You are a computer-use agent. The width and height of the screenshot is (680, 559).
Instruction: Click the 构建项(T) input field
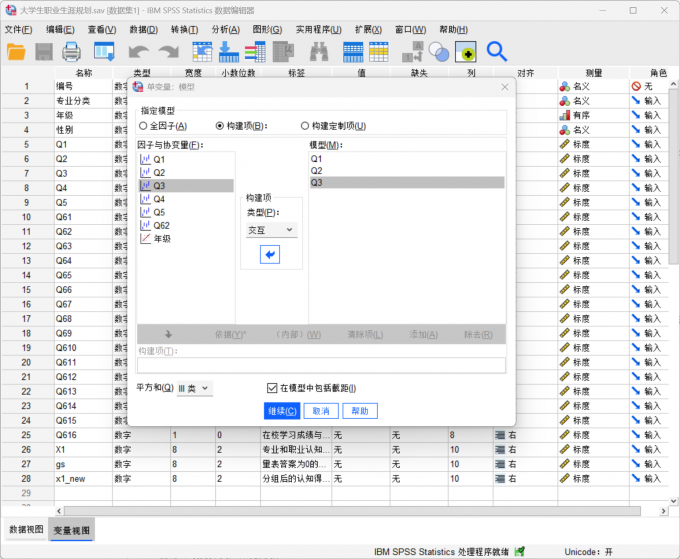click(321, 365)
